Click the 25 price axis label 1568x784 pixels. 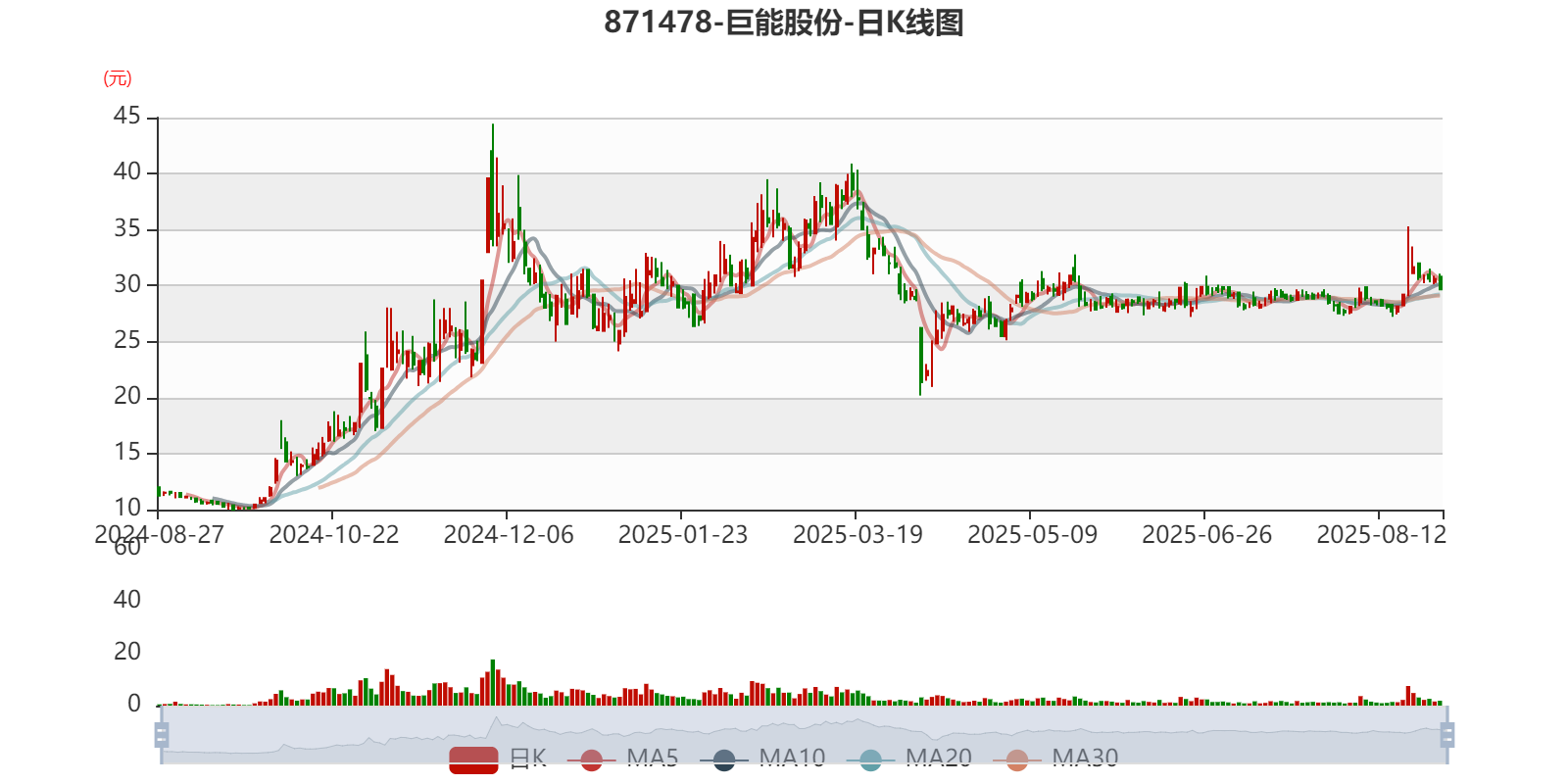(127, 341)
